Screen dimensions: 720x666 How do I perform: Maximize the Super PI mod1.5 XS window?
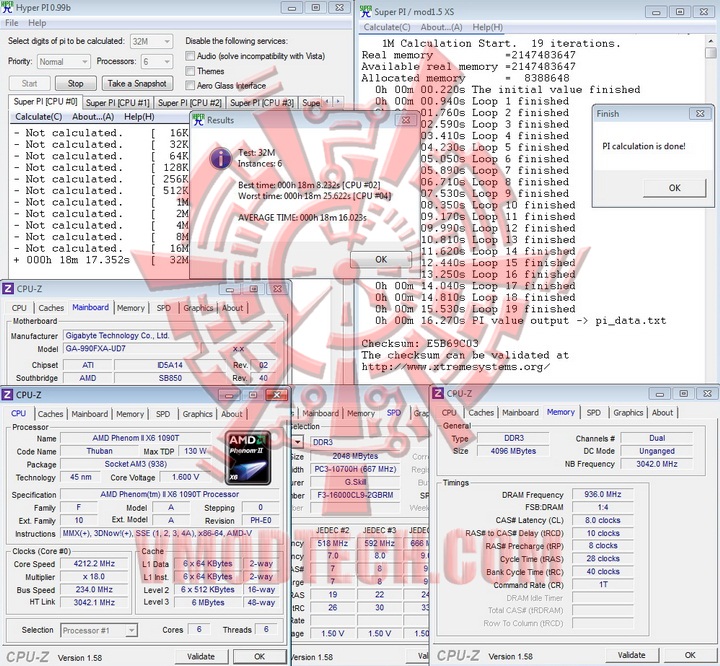click(680, 12)
